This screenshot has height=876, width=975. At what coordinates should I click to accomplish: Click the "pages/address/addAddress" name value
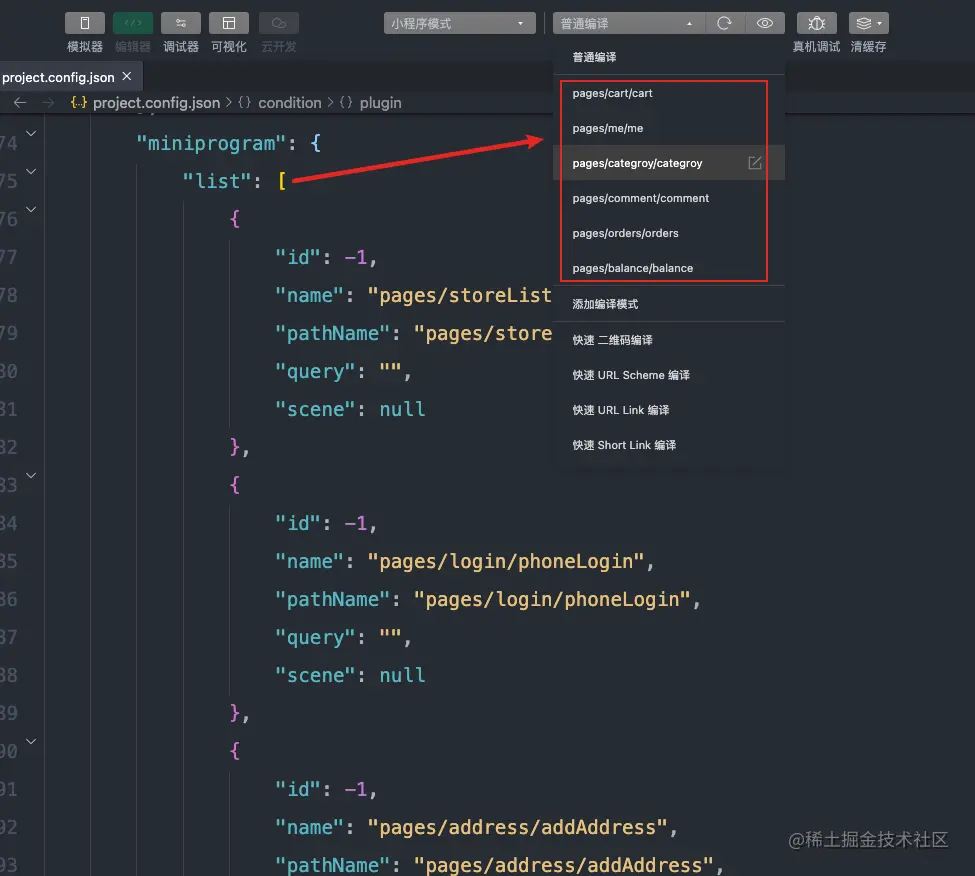coord(517,828)
